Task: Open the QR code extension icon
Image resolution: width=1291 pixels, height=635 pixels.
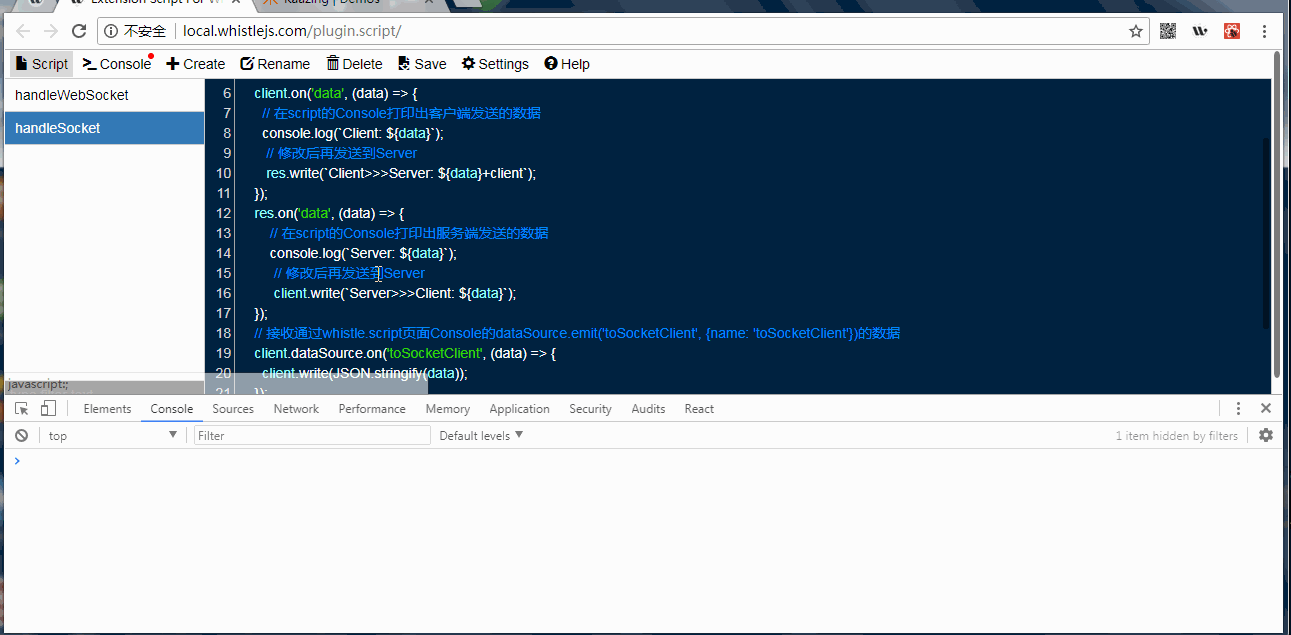Action: 1168,31
